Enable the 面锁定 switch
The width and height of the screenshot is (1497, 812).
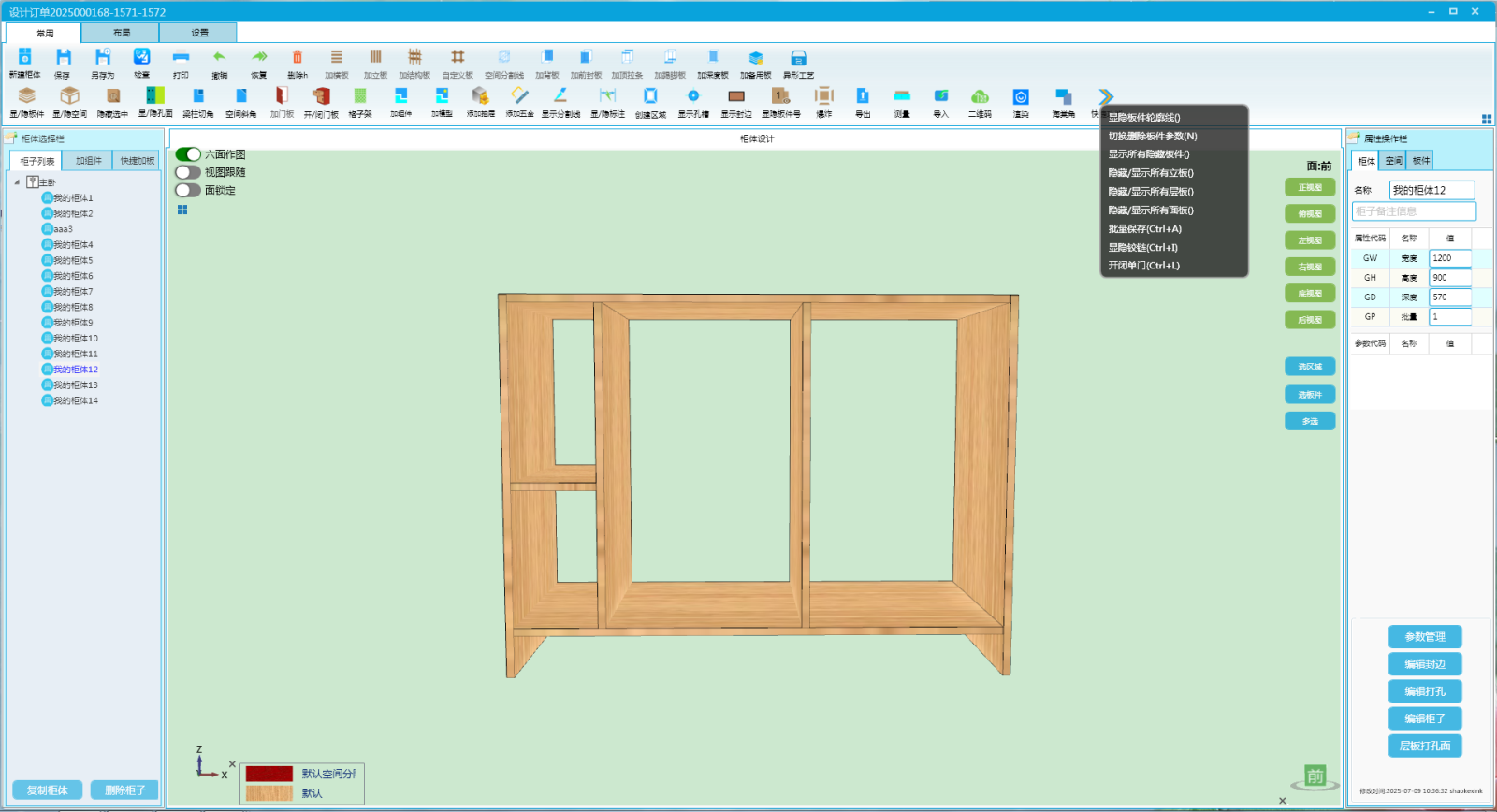click(x=188, y=190)
